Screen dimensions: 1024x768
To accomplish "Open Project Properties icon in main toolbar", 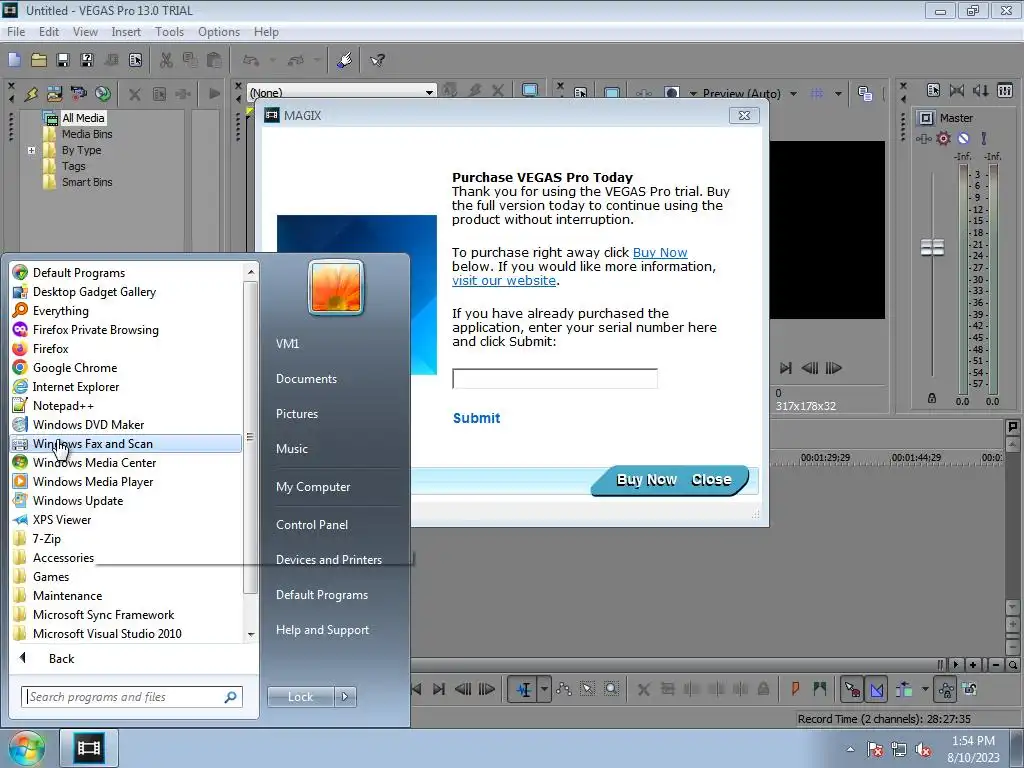I will (x=135, y=60).
